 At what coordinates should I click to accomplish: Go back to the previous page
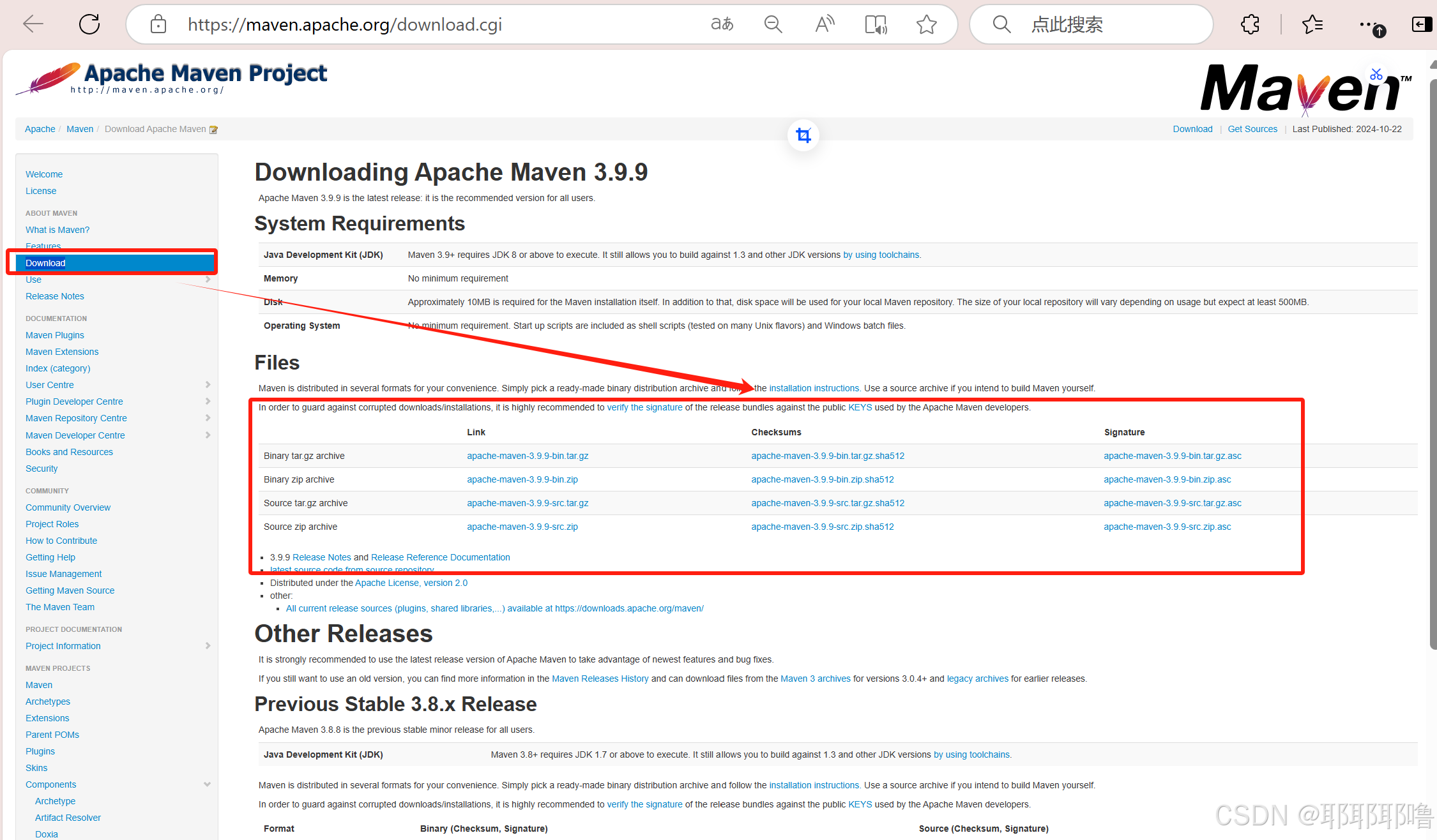coord(33,24)
